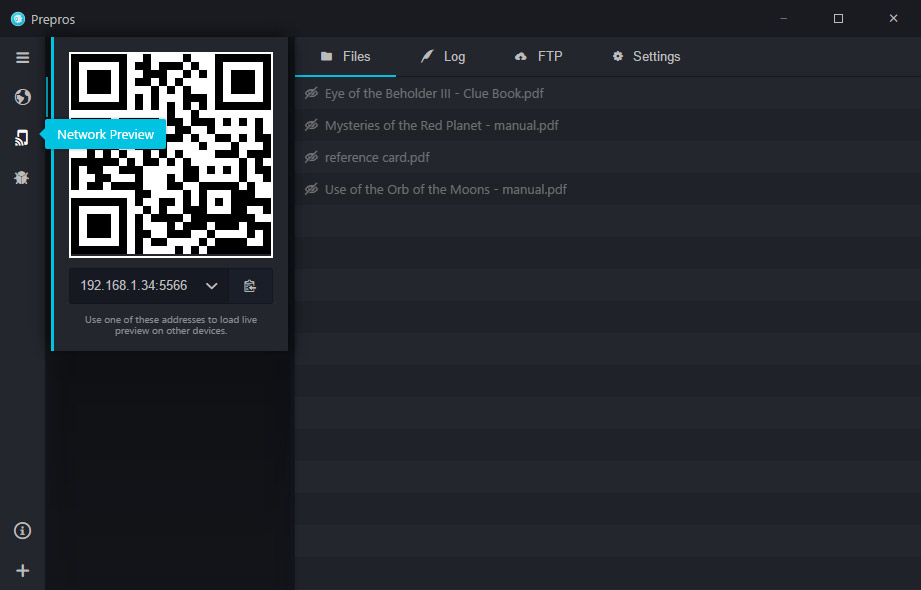Open the hamburger menu in the sidebar

point(22,58)
